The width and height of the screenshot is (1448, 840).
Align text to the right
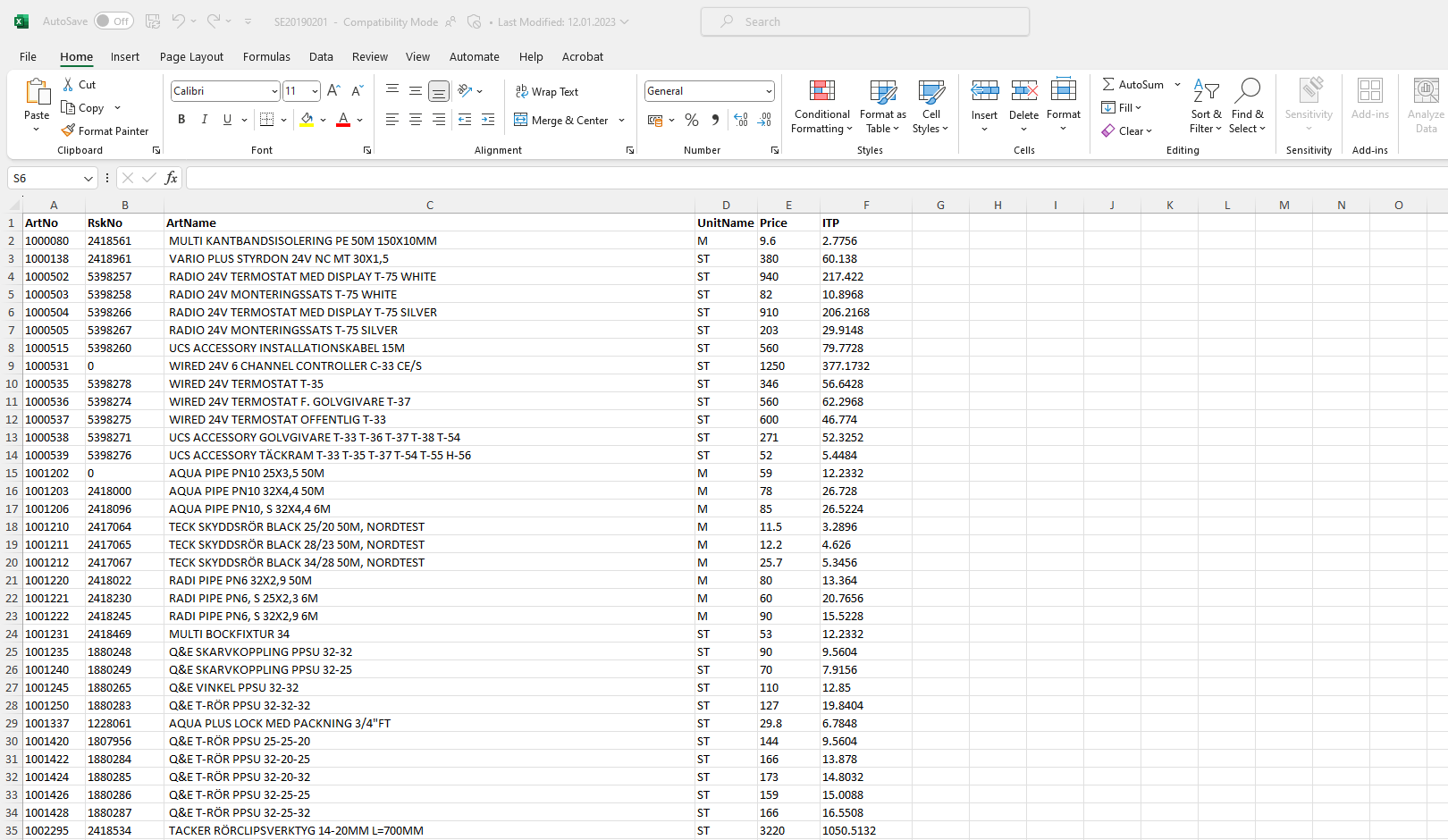[x=438, y=119]
